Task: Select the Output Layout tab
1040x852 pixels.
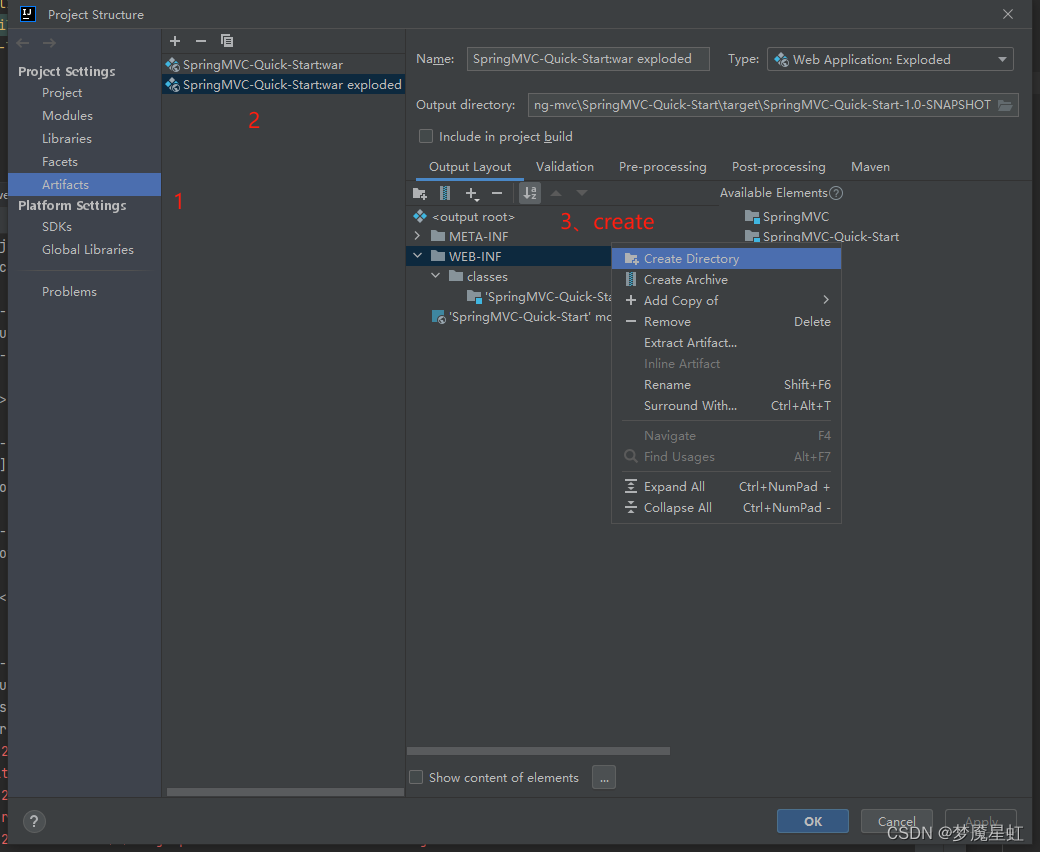Action: pos(470,167)
